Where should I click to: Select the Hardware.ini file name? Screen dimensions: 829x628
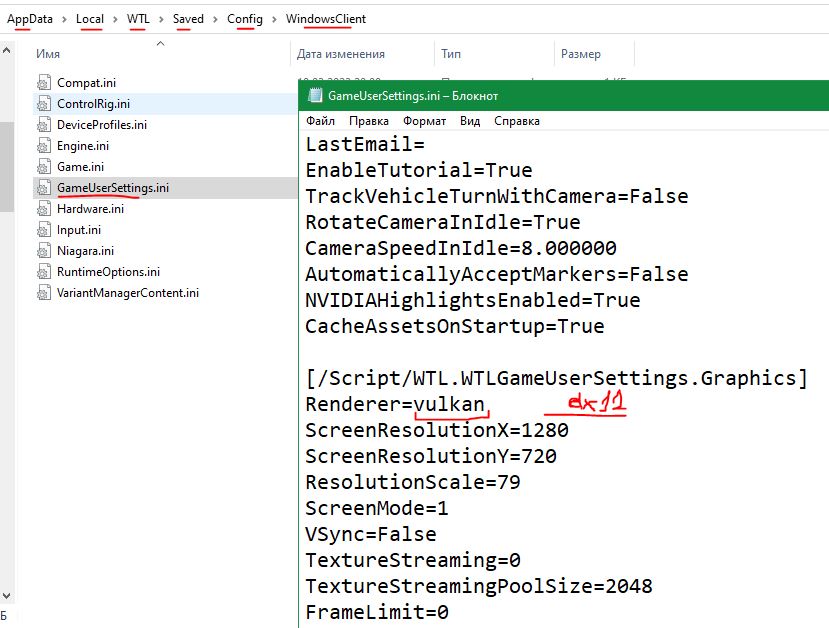(x=90, y=209)
